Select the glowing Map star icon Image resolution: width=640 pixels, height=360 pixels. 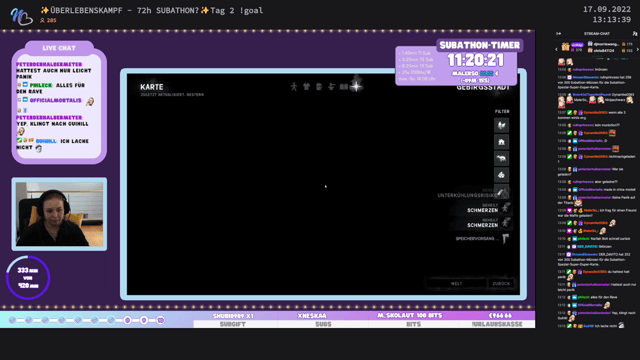[x=356, y=86]
